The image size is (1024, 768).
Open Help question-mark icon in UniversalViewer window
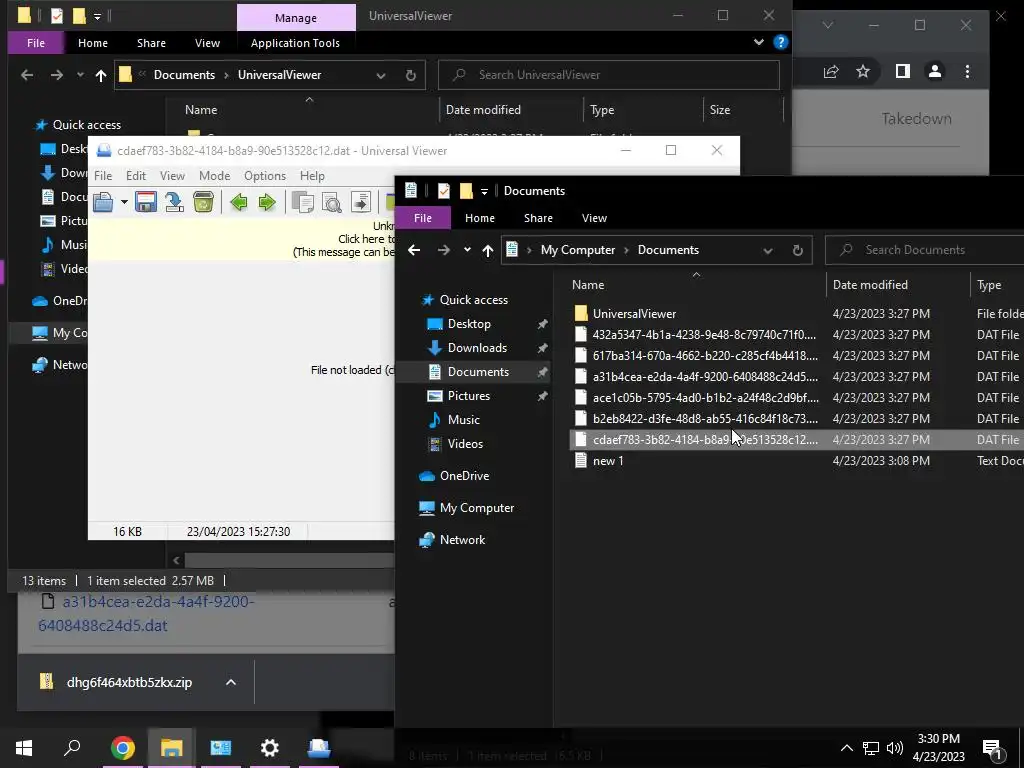(x=780, y=42)
